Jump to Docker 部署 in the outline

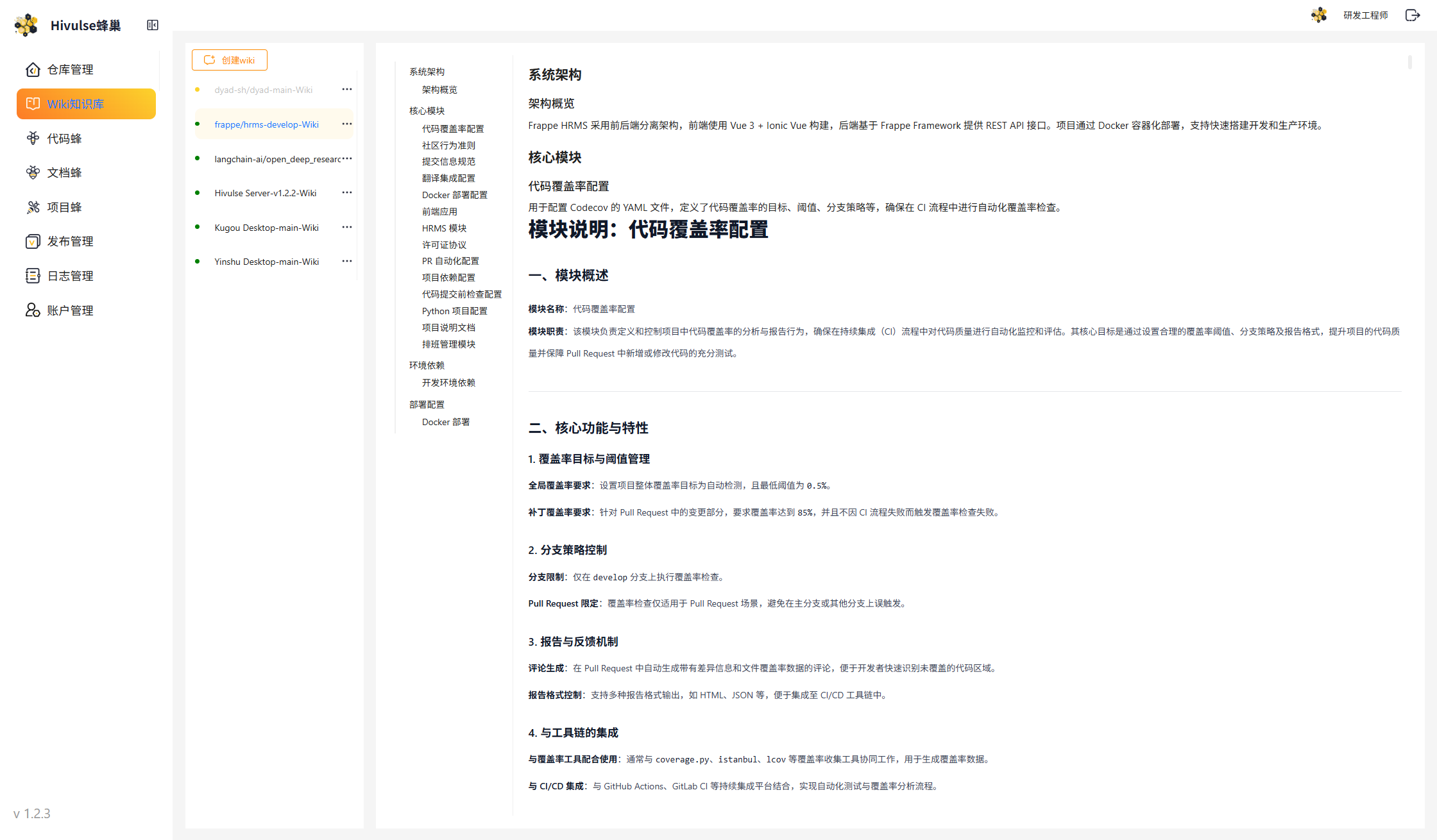446,422
